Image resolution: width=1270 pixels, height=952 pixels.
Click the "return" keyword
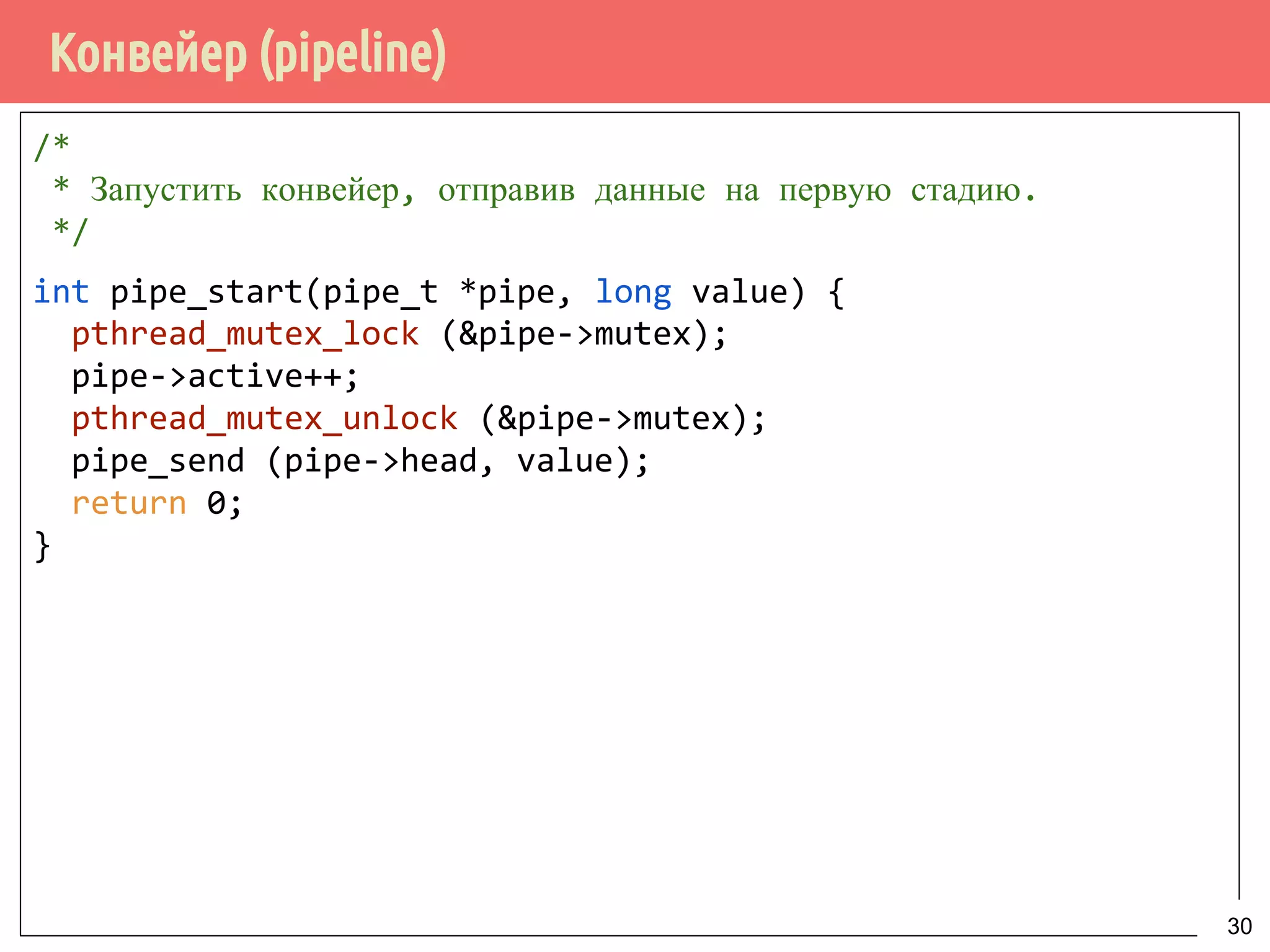pos(129,503)
